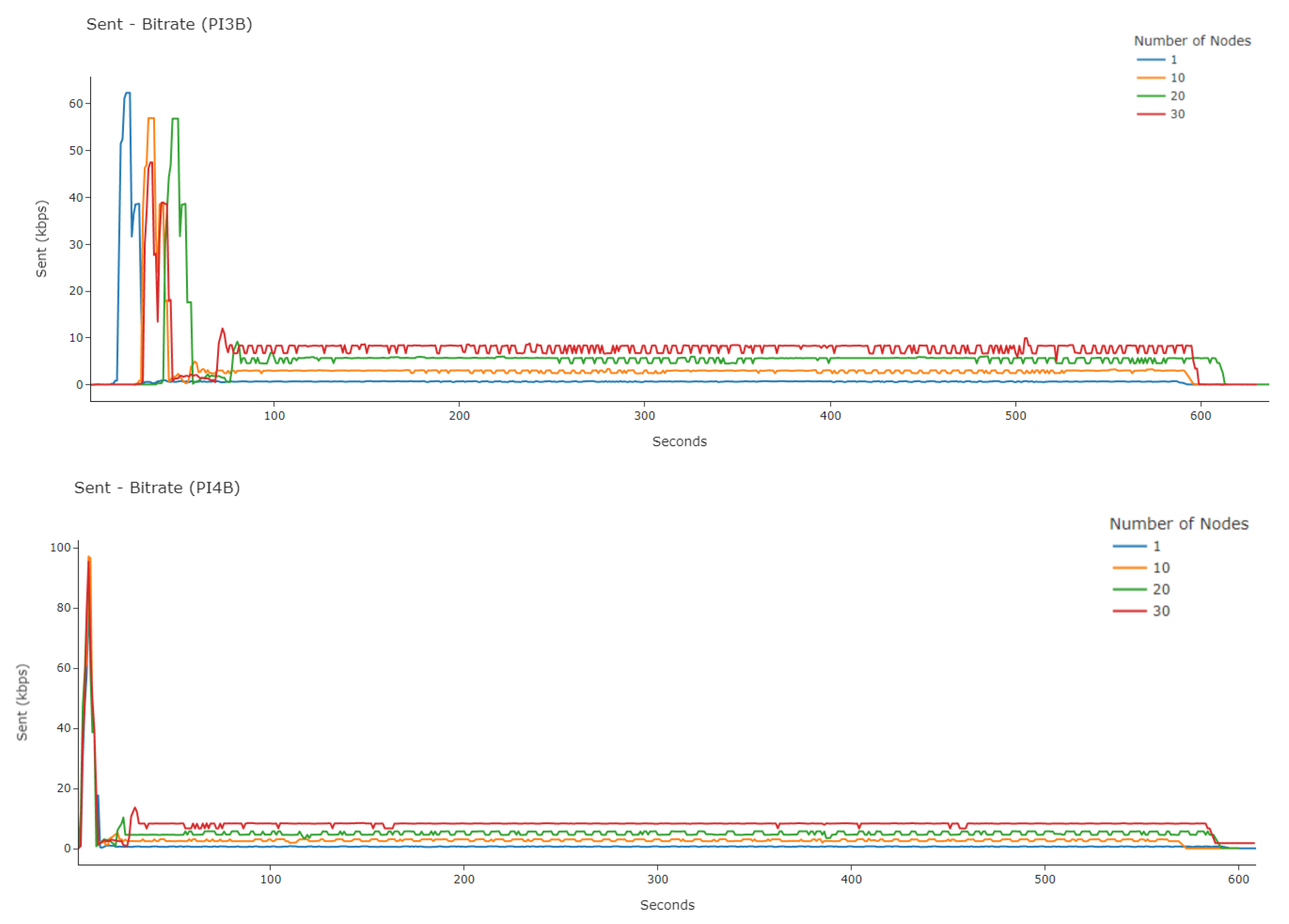The height and width of the screenshot is (924, 1289).
Task: Hide the 30-node series in PI4B legend
Action: tap(1161, 612)
